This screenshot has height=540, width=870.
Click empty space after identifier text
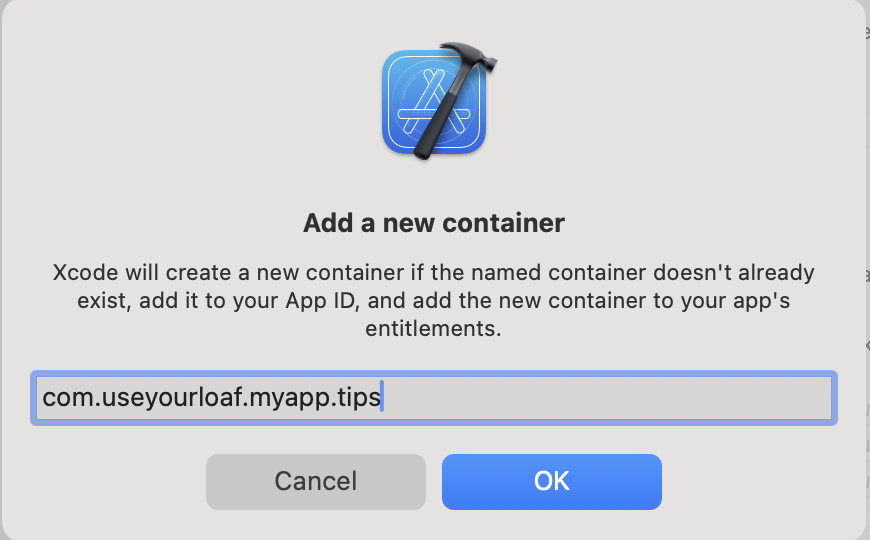(x=608, y=398)
